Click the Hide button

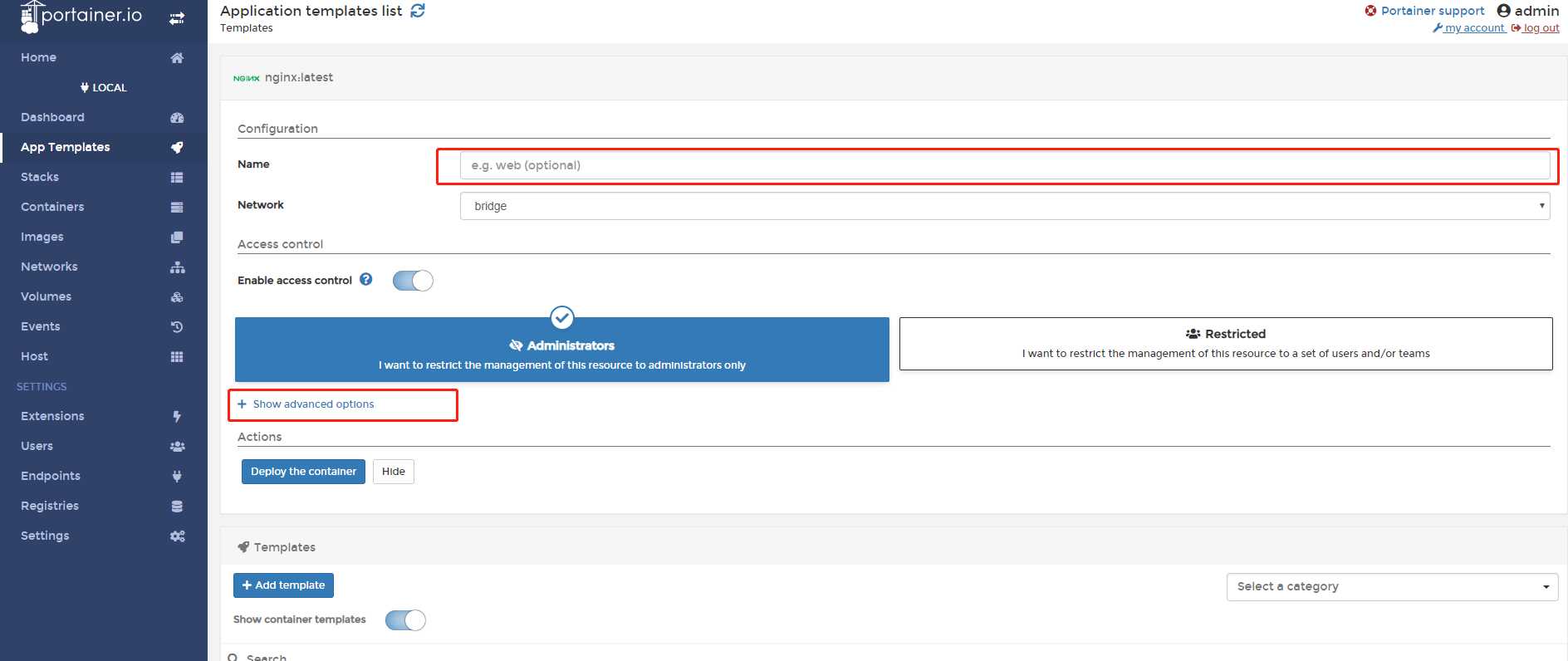tap(394, 472)
